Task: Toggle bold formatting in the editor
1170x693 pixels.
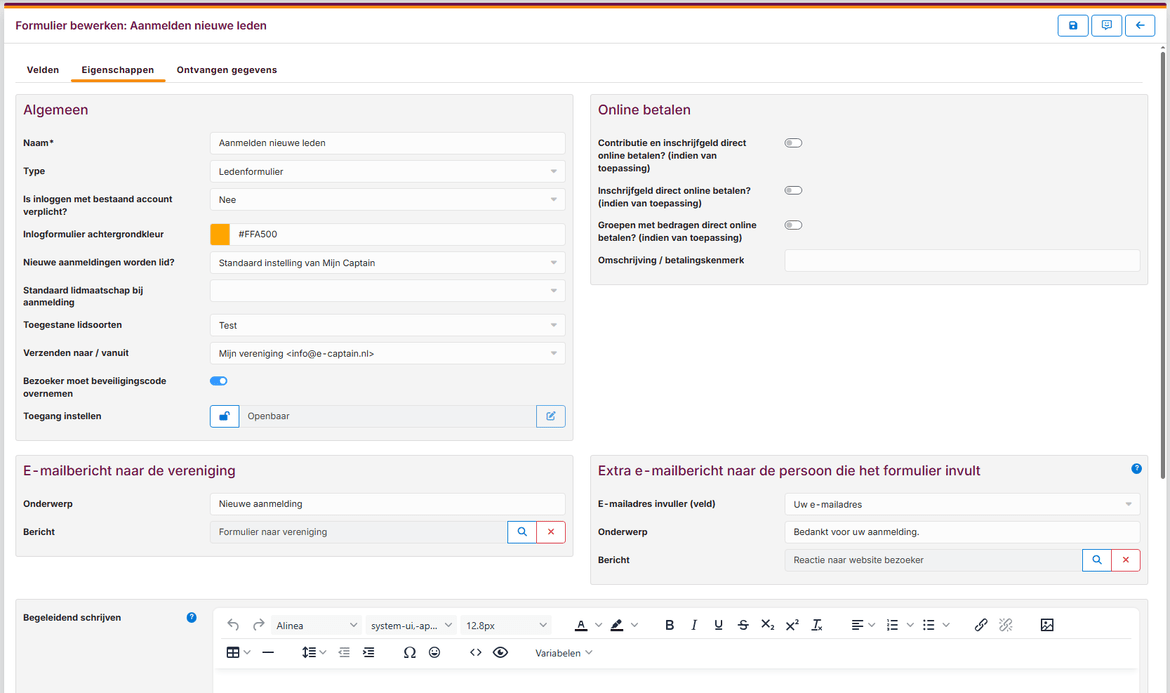Action: pyautogui.click(x=669, y=625)
